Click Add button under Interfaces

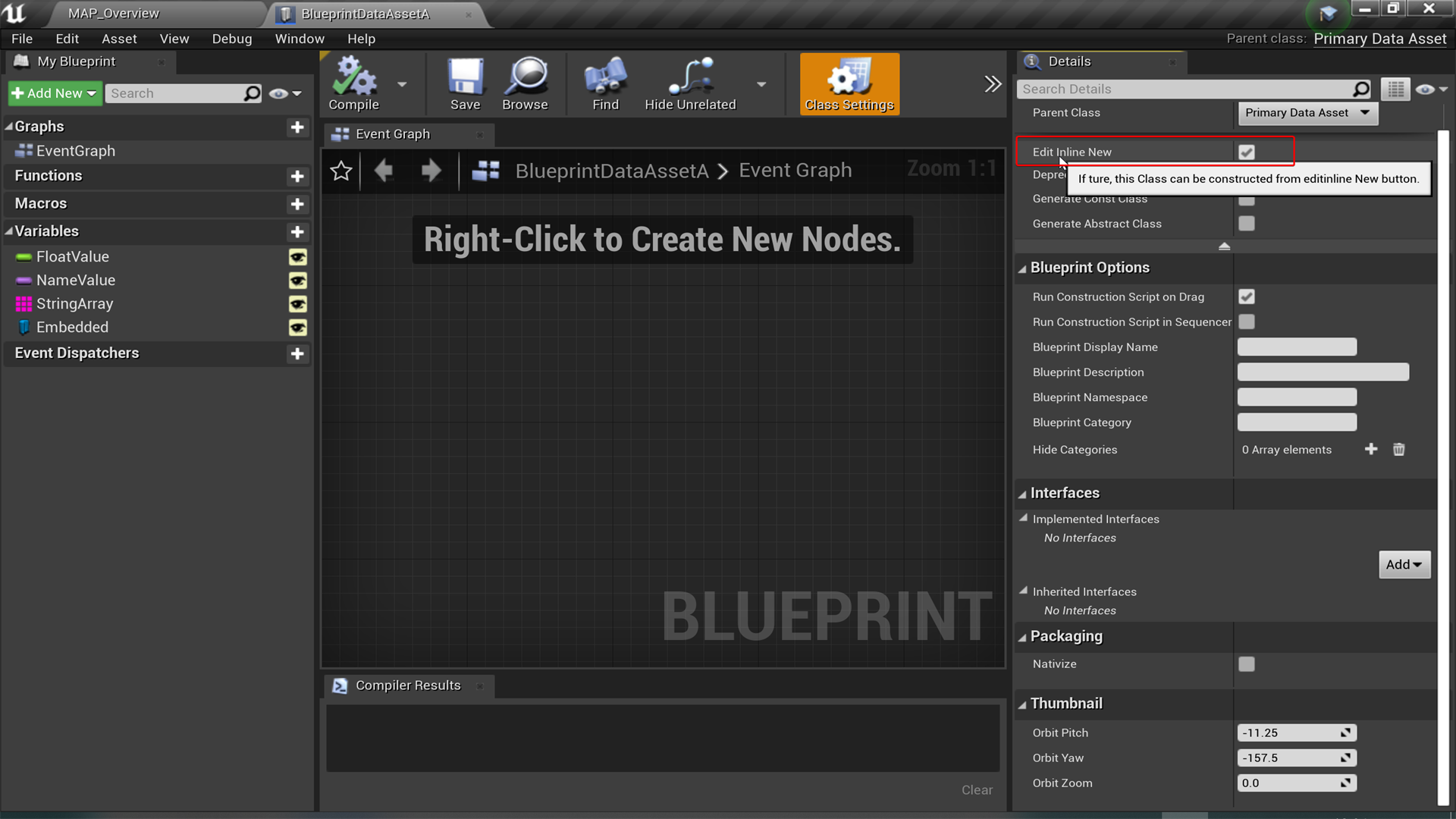tap(1404, 564)
